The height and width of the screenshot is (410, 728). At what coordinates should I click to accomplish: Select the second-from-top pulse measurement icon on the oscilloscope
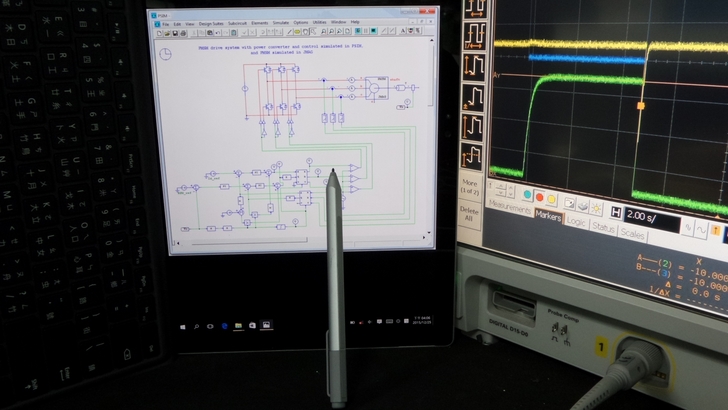coord(474,35)
